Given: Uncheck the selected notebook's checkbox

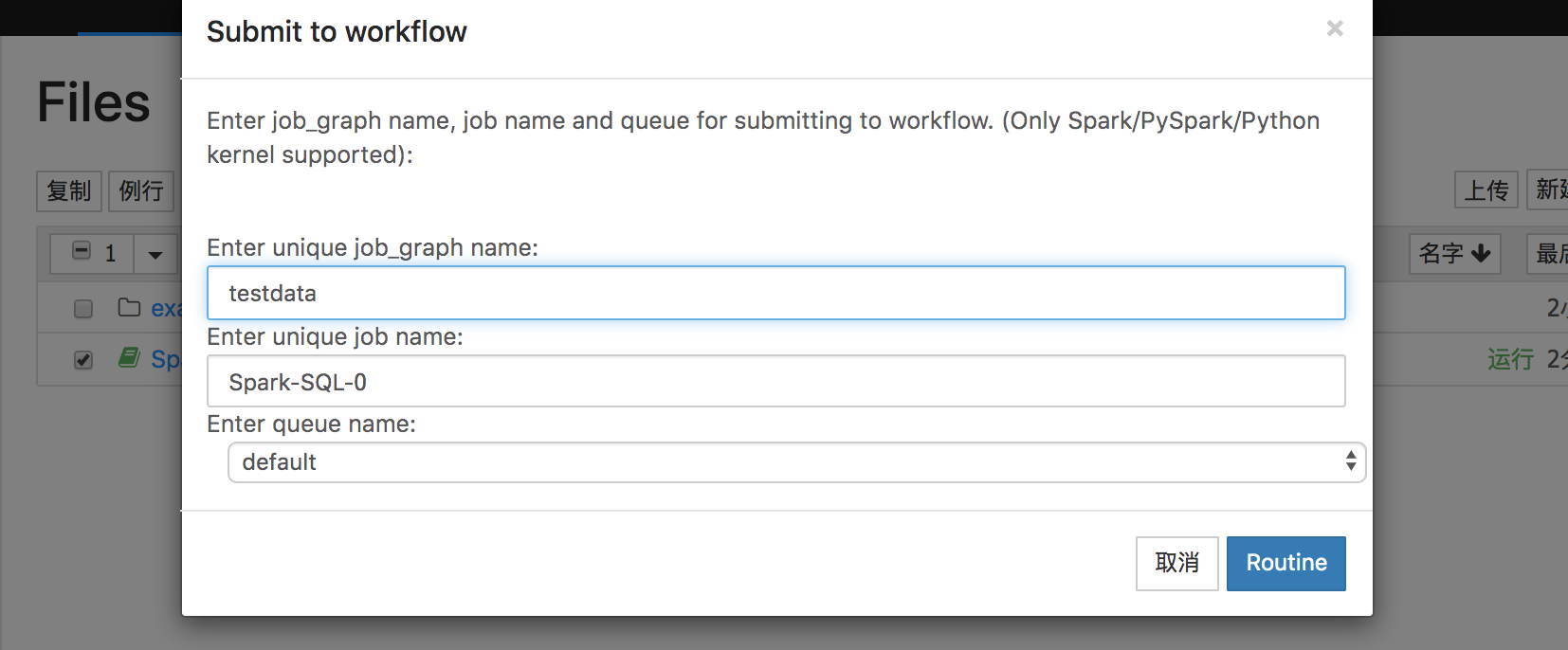Looking at the screenshot, I should tap(83, 360).
